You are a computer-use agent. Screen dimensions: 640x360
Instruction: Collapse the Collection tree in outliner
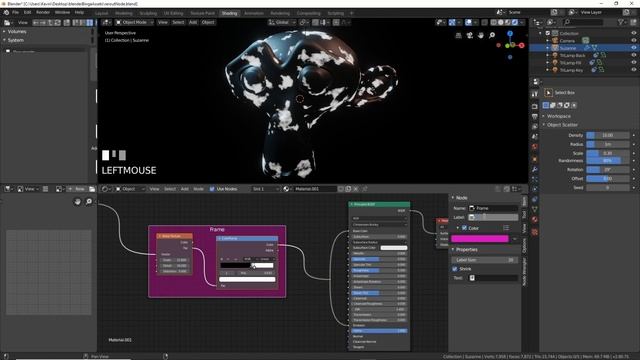pos(540,33)
